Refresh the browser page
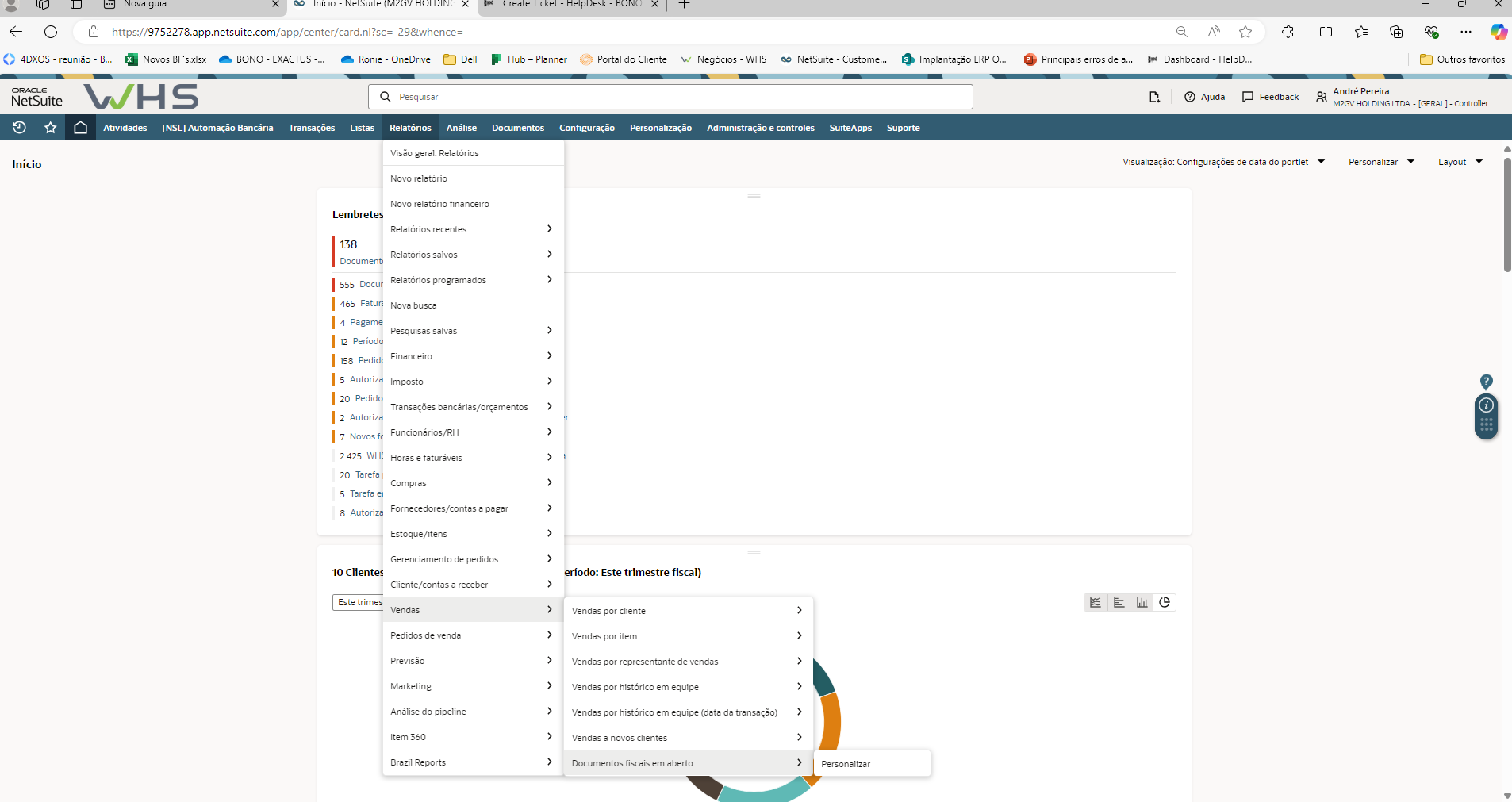Screen dimensions: 1512x802 (51, 32)
